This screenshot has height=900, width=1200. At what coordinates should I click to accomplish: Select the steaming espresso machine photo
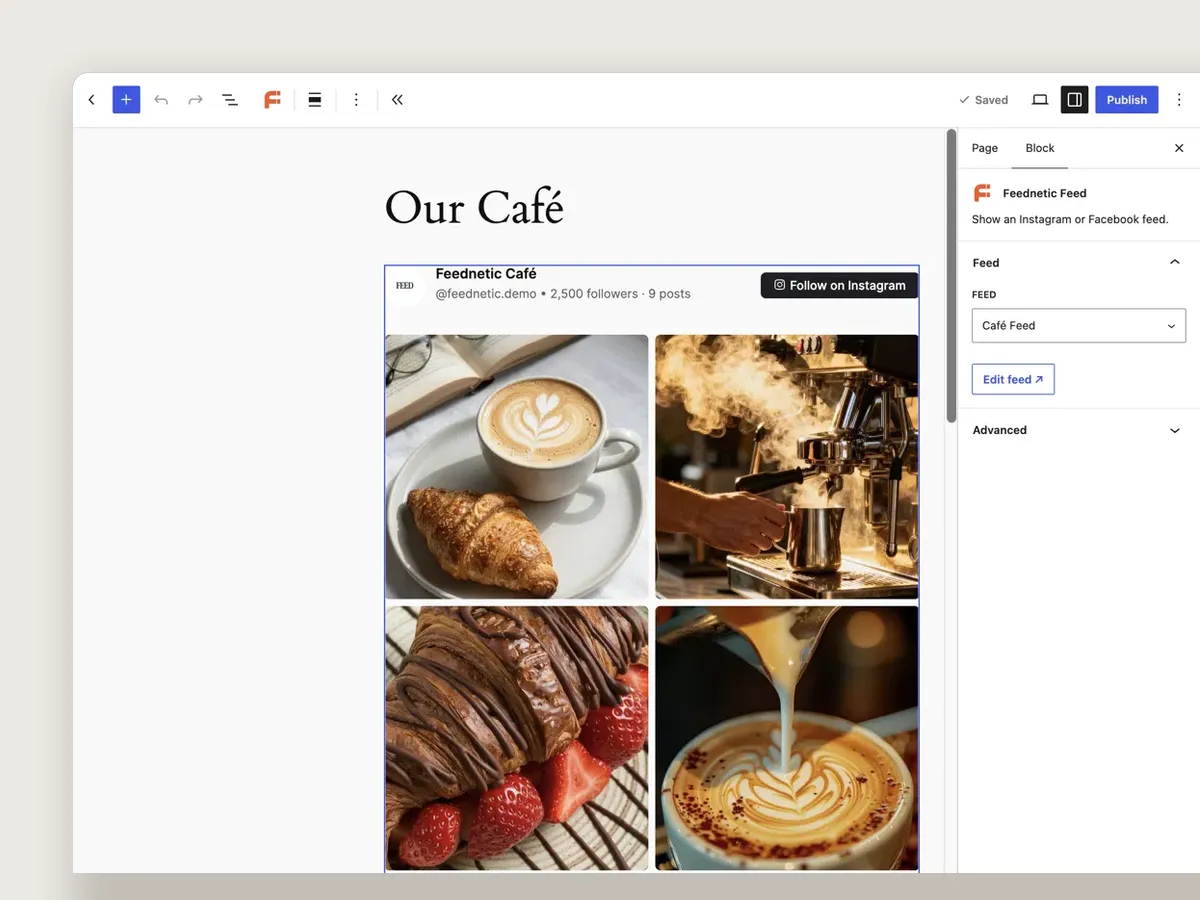(x=787, y=467)
